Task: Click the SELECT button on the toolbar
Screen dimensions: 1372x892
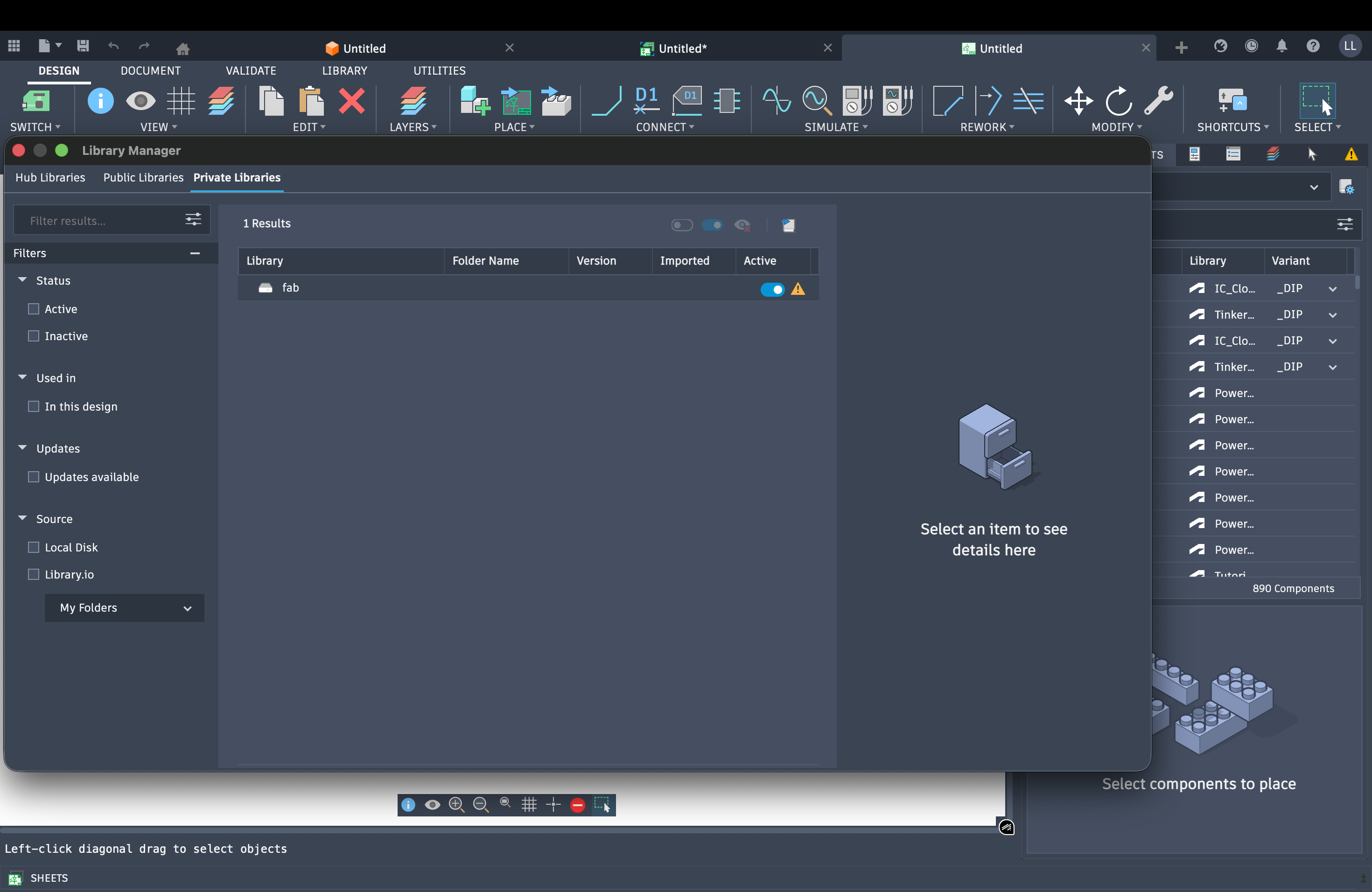Action: point(1318,108)
